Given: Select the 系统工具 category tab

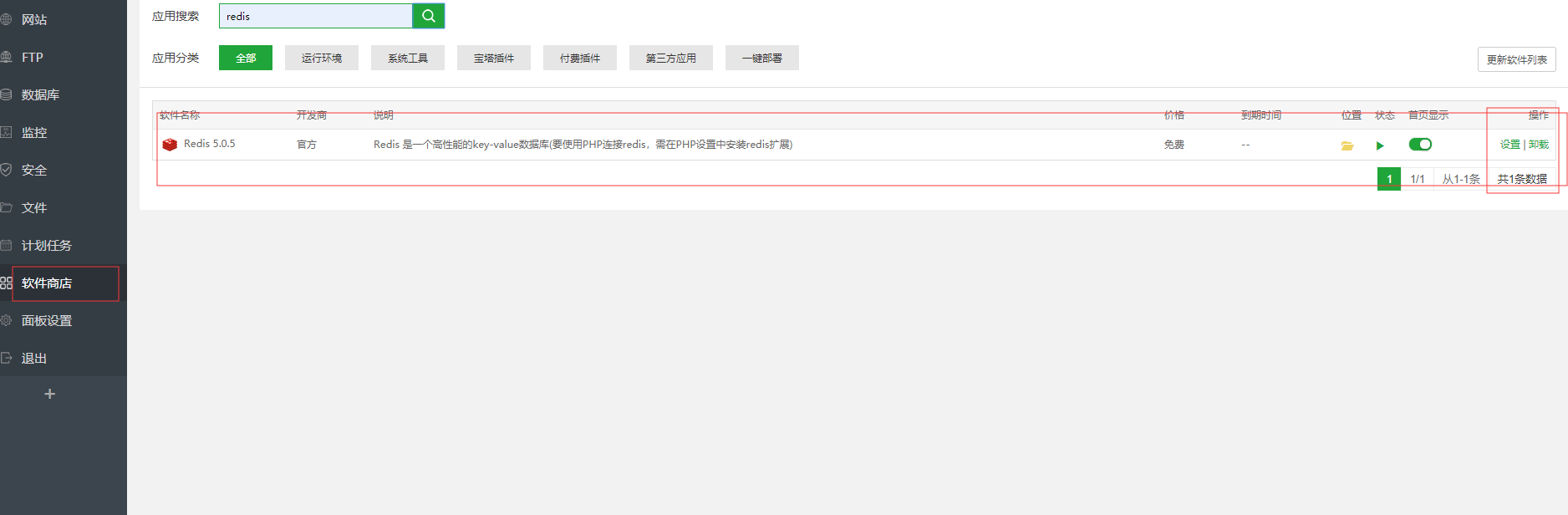Looking at the screenshot, I should tap(408, 58).
